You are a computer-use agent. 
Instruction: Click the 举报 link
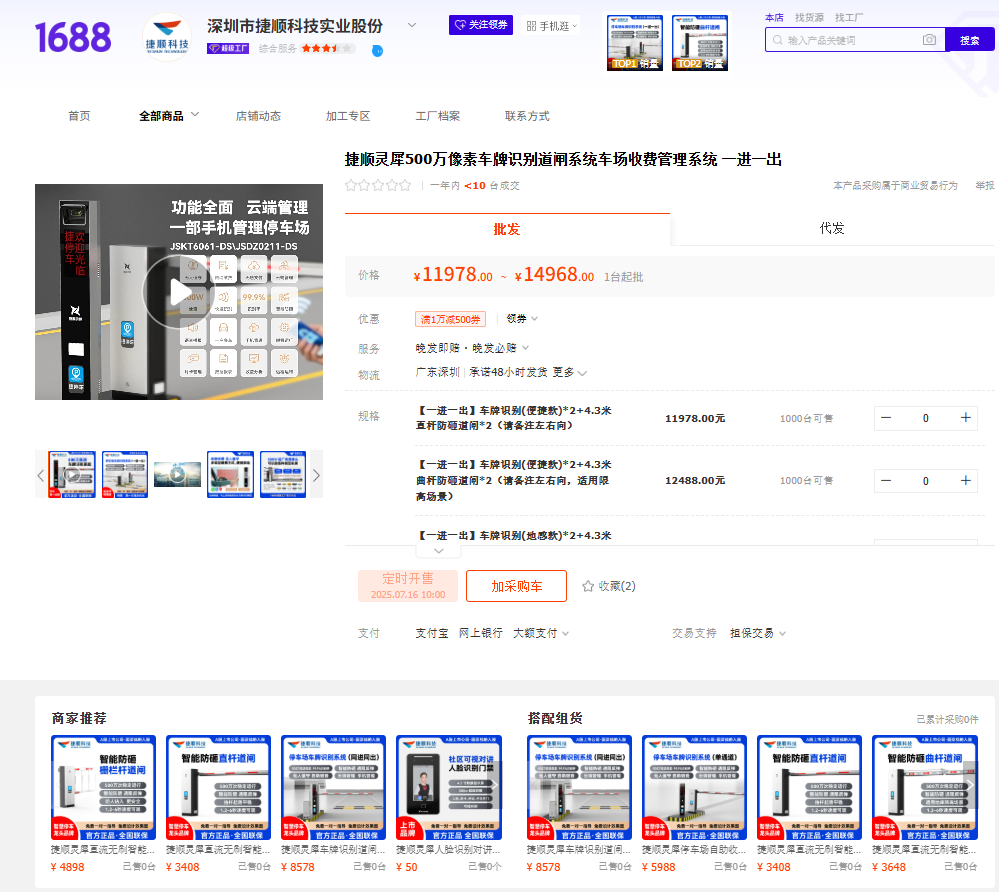984,185
